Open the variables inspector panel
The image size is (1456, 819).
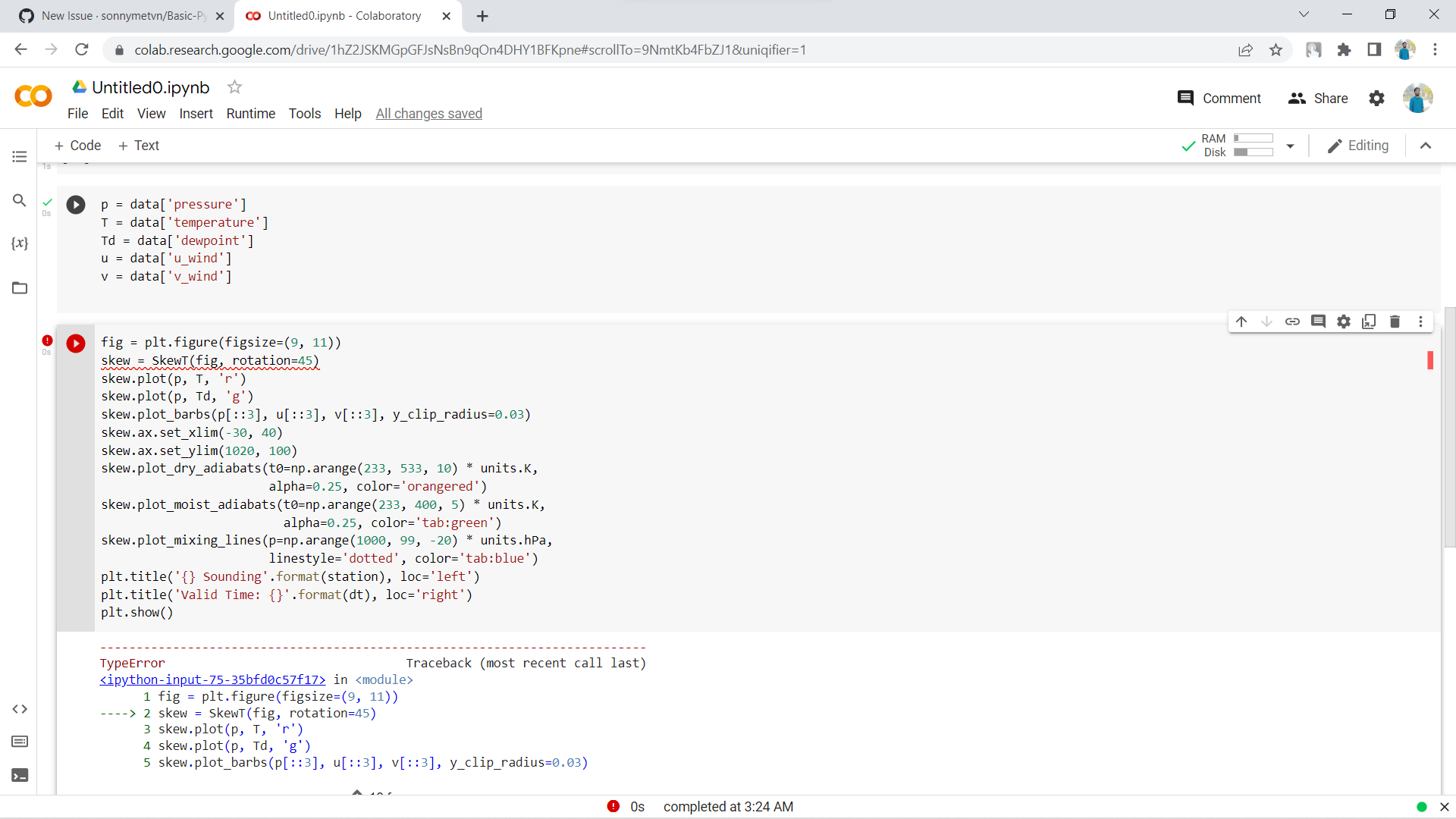coord(20,243)
